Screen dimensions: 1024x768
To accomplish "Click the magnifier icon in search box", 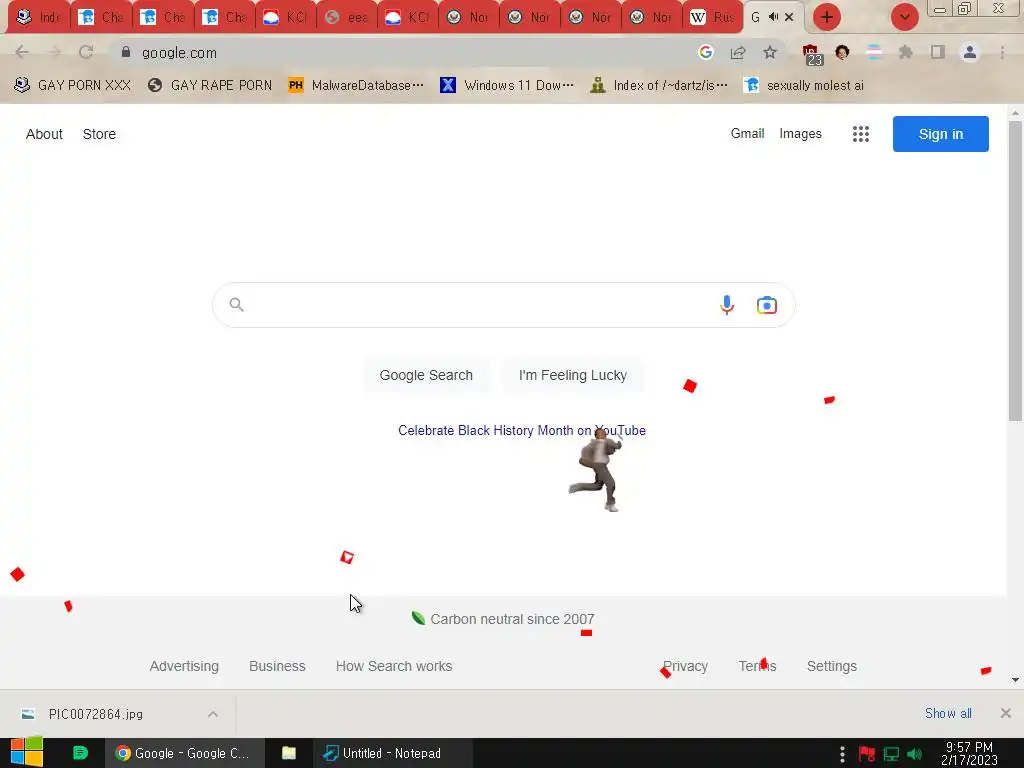I will point(236,304).
